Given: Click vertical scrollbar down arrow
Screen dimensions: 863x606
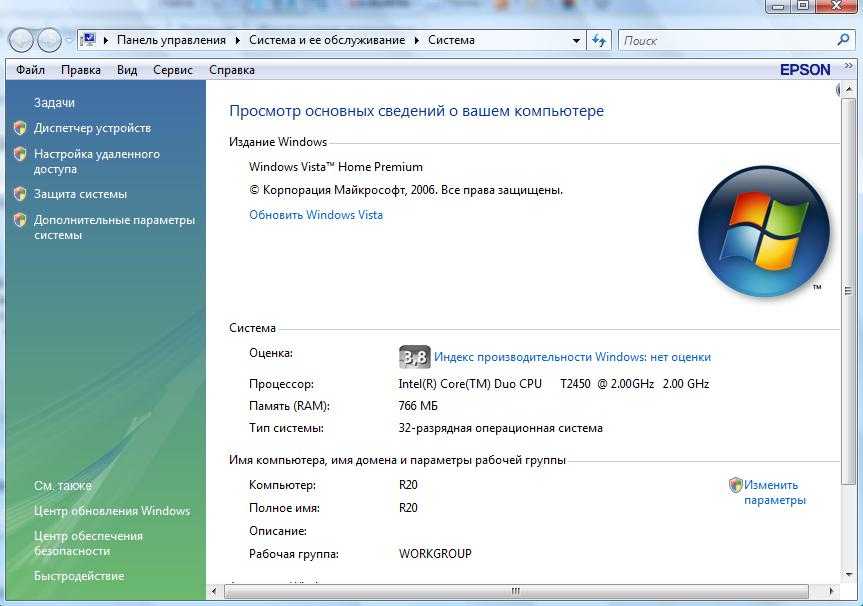Looking at the screenshot, I should tap(848, 575).
